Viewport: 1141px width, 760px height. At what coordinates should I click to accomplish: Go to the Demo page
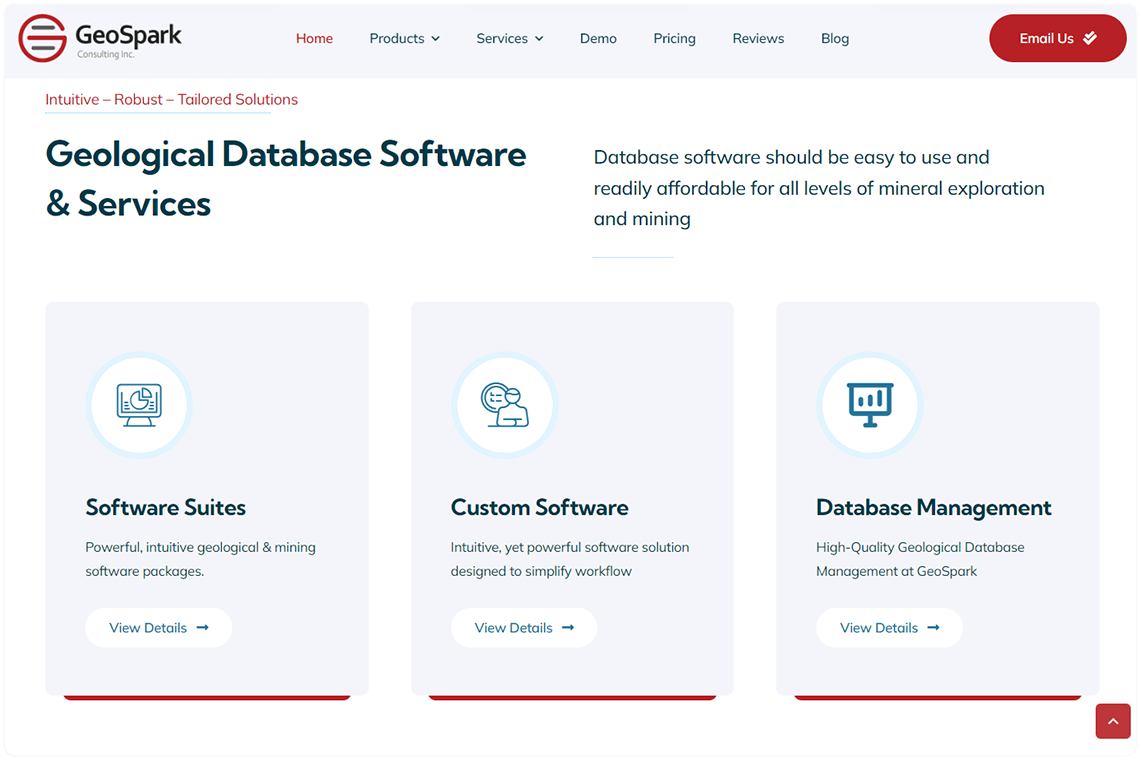(598, 39)
